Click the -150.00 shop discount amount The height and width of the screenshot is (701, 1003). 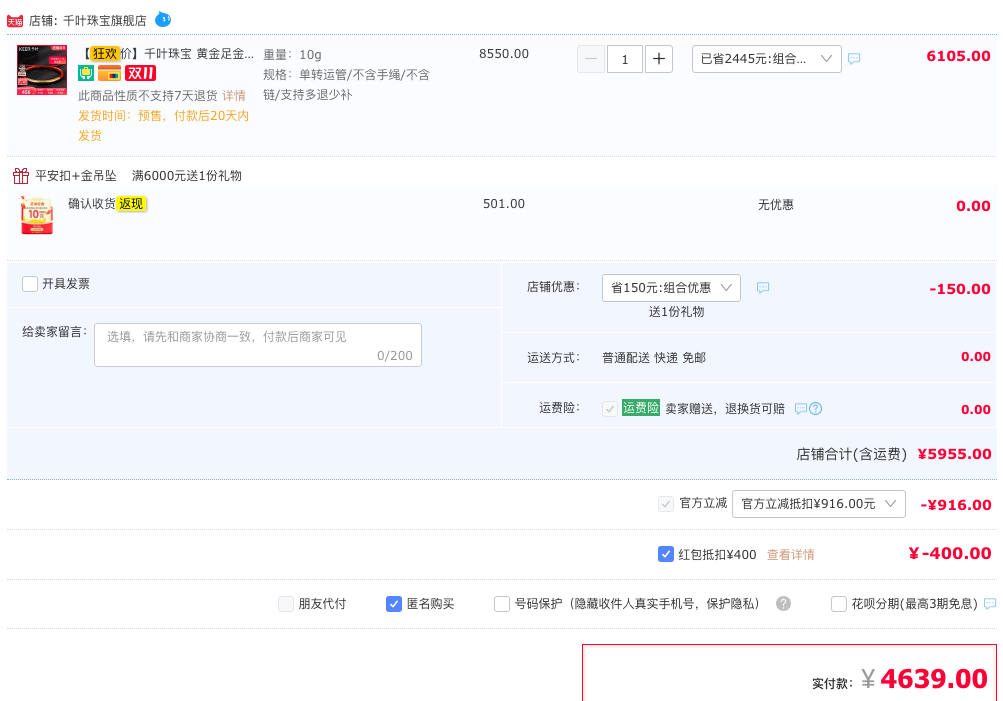click(x=960, y=289)
